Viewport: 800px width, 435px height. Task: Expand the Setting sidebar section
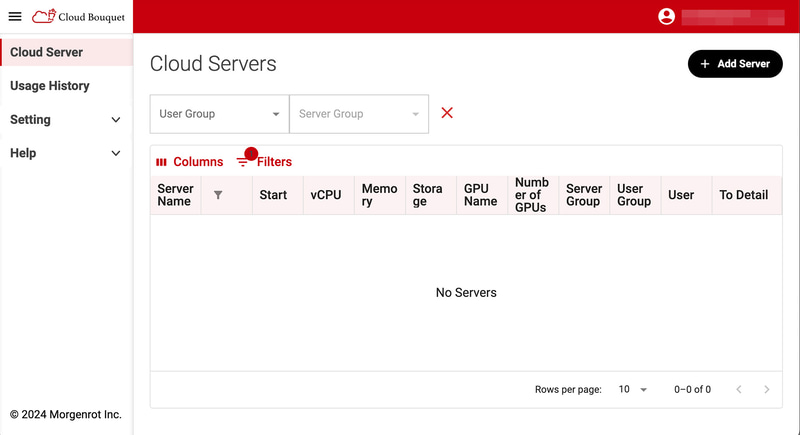(x=66, y=119)
